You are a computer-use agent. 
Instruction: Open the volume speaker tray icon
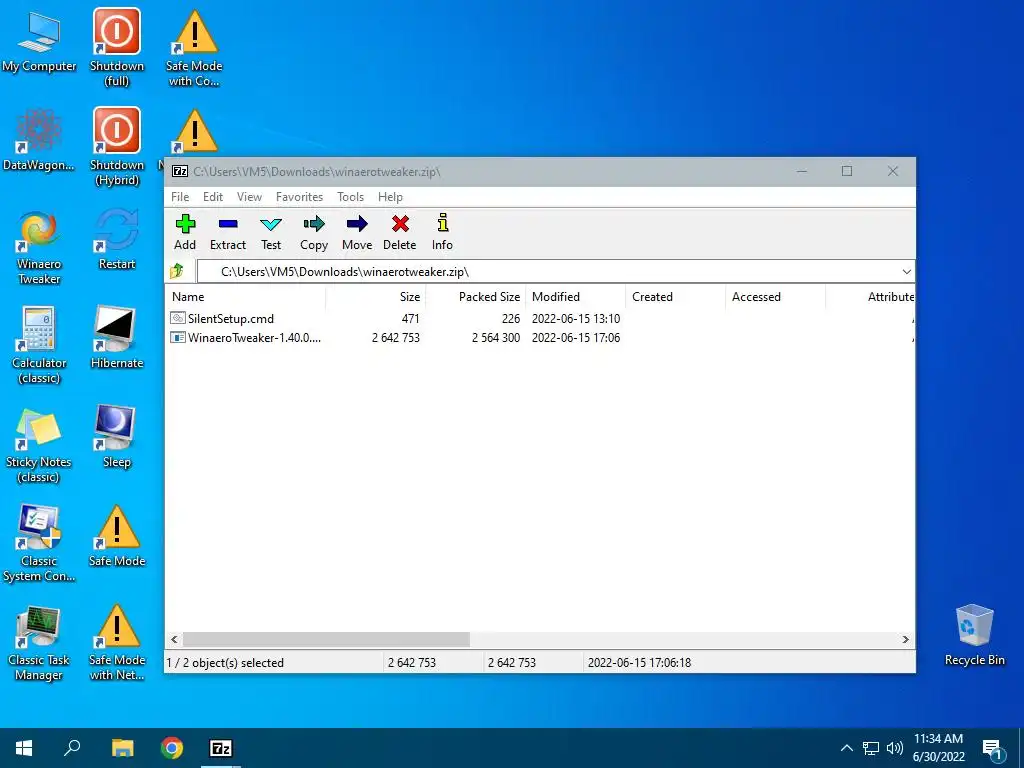[x=895, y=748]
